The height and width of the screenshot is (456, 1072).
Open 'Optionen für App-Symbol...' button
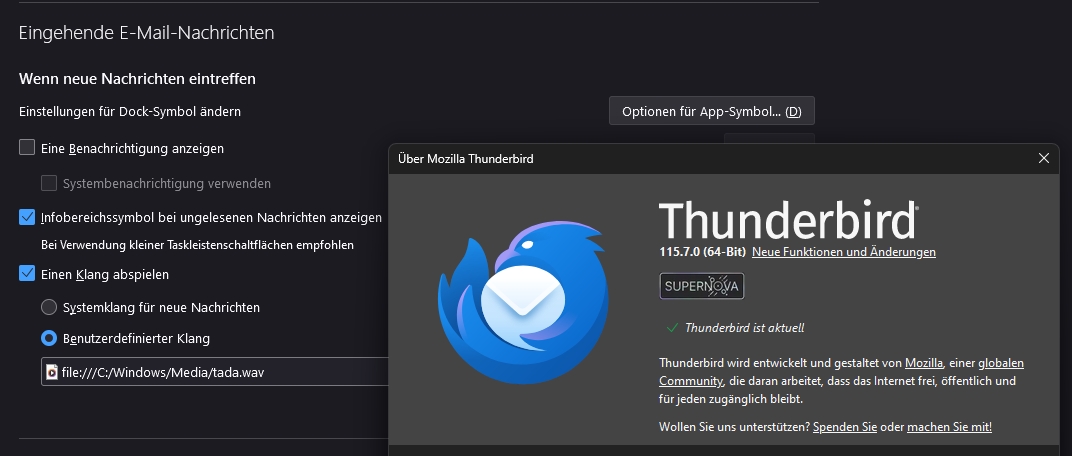tap(712, 111)
